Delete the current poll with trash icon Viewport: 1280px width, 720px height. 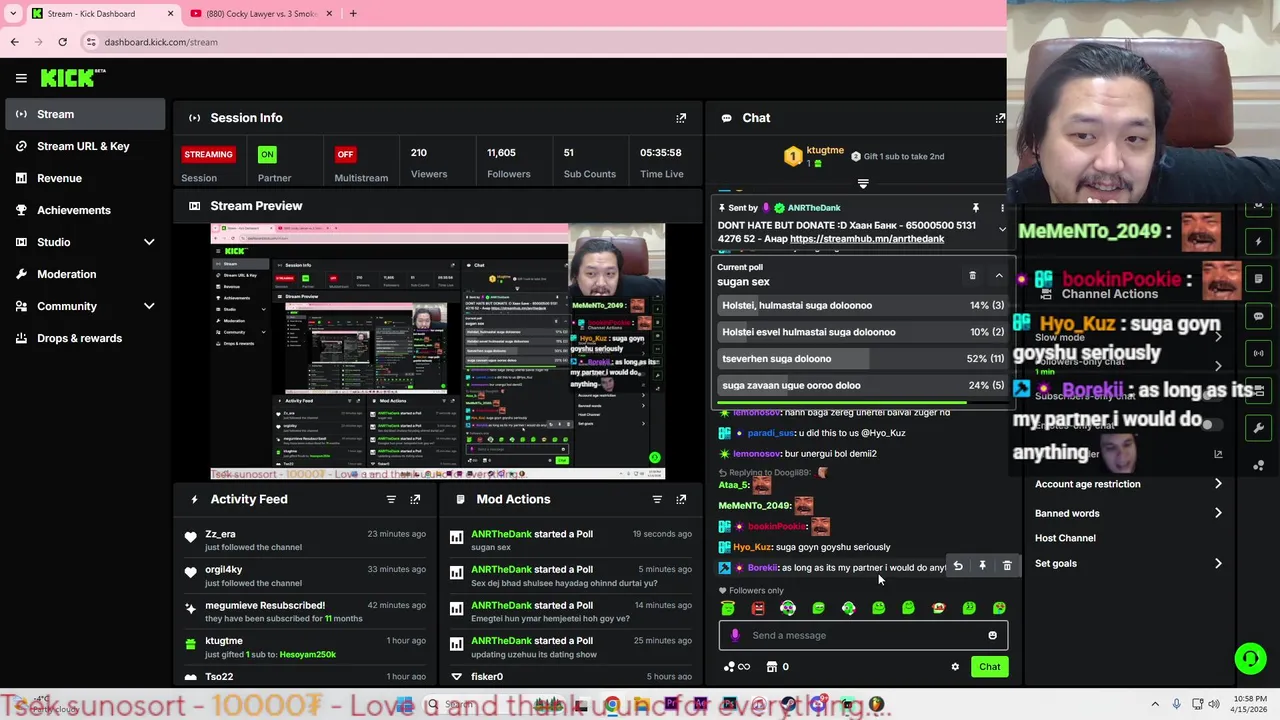(972, 275)
